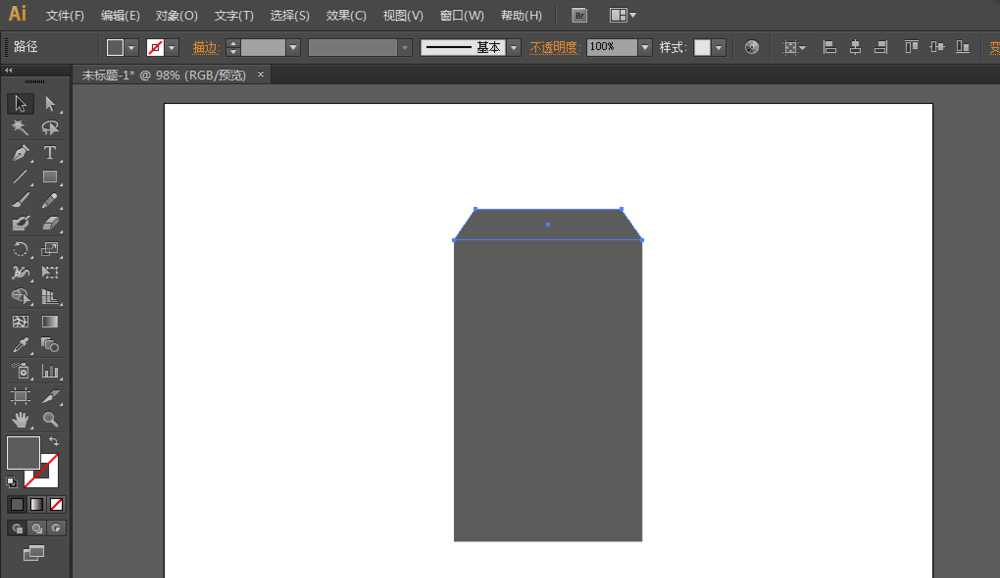Image resolution: width=1000 pixels, height=578 pixels.
Task: Activate the Magic Wand tool
Action: (20, 128)
